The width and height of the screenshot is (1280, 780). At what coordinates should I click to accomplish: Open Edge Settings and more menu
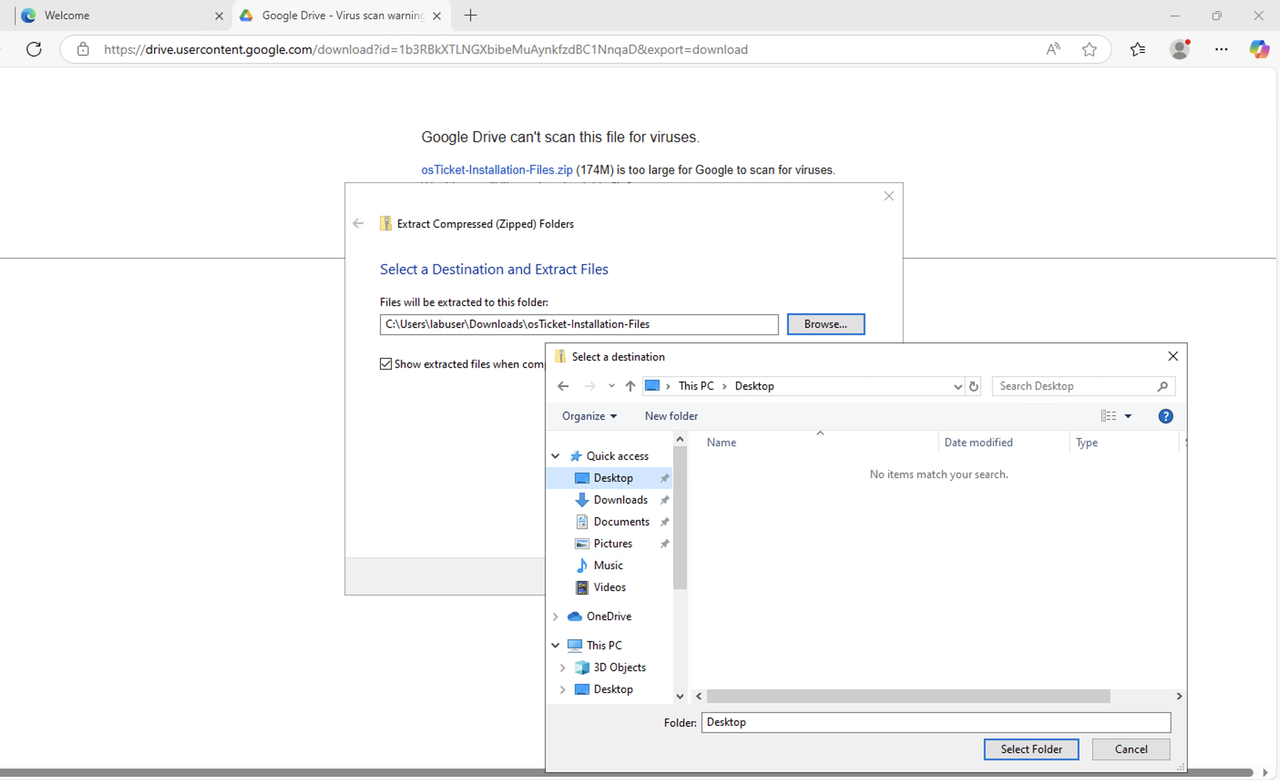[x=1221, y=49]
